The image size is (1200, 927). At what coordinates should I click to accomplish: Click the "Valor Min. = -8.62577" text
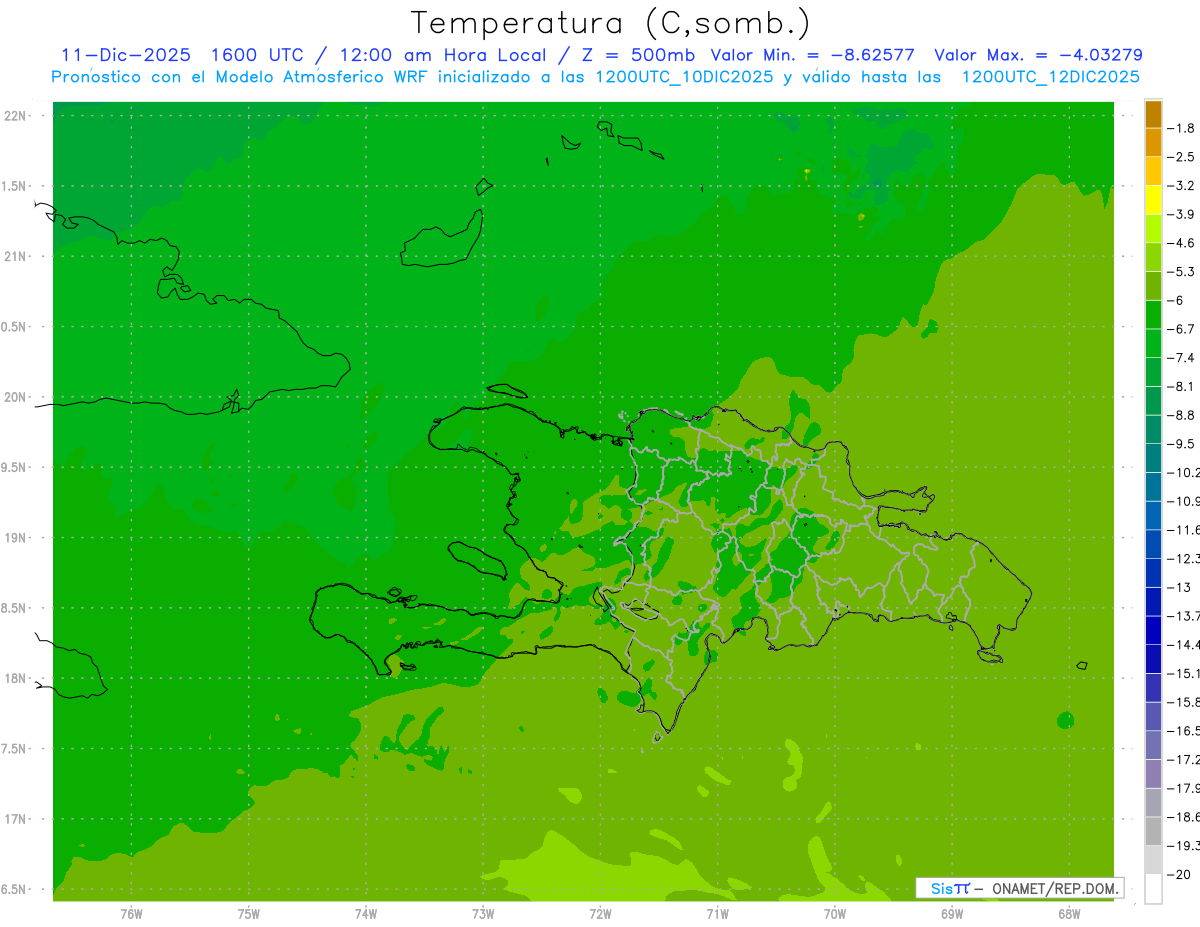813,55
